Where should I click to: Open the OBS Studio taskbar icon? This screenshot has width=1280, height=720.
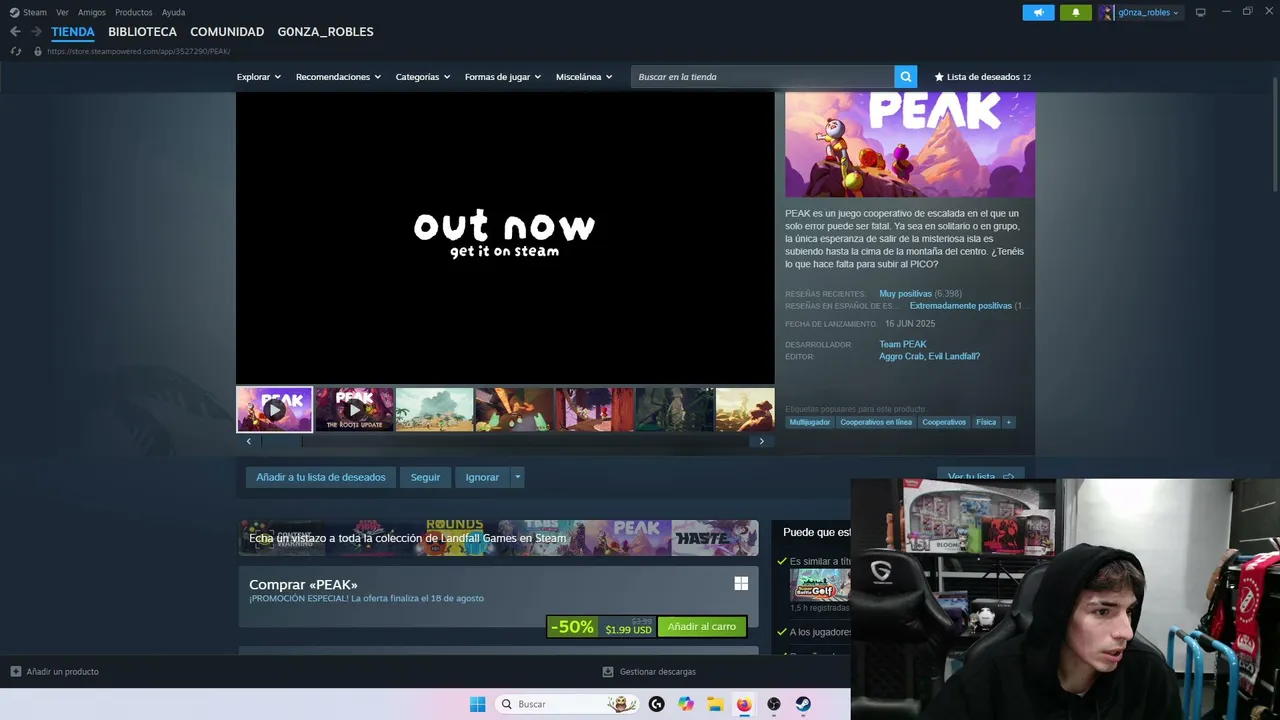tap(774, 704)
